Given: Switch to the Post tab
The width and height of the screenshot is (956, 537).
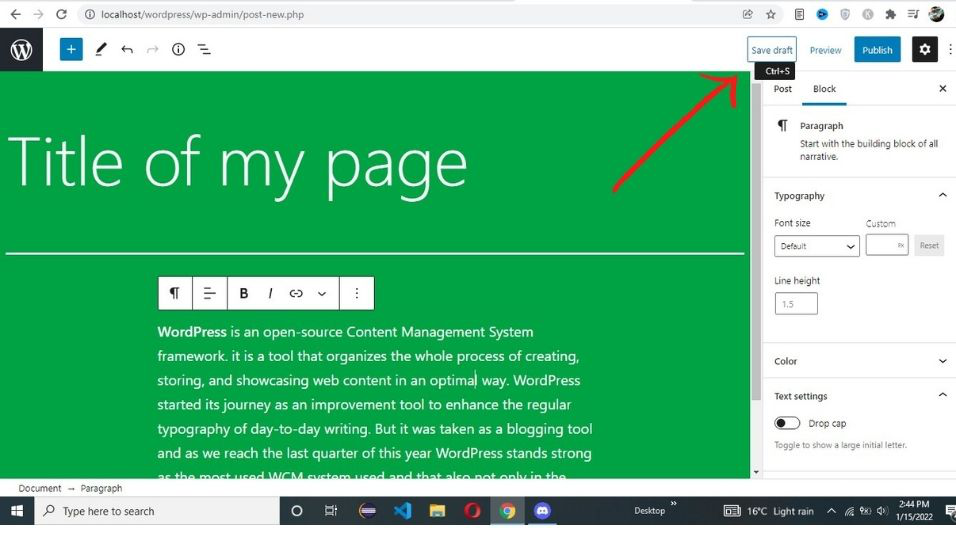Looking at the screenshot, I should (x=782, y=88).
